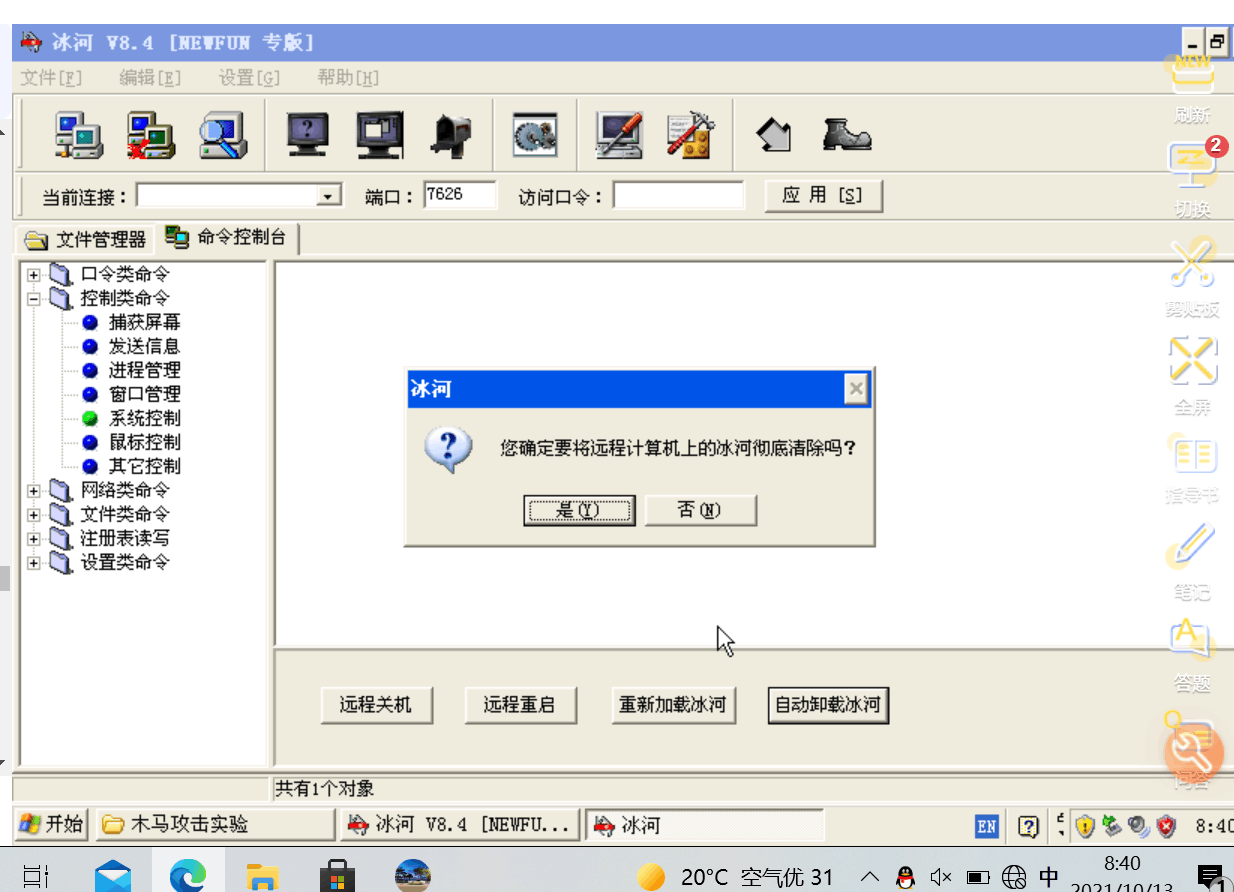The width and height of the screenshot is (1234, 892).
Task: Expand the 网络类命令 tree node
Action: click(x=34, y=490)
